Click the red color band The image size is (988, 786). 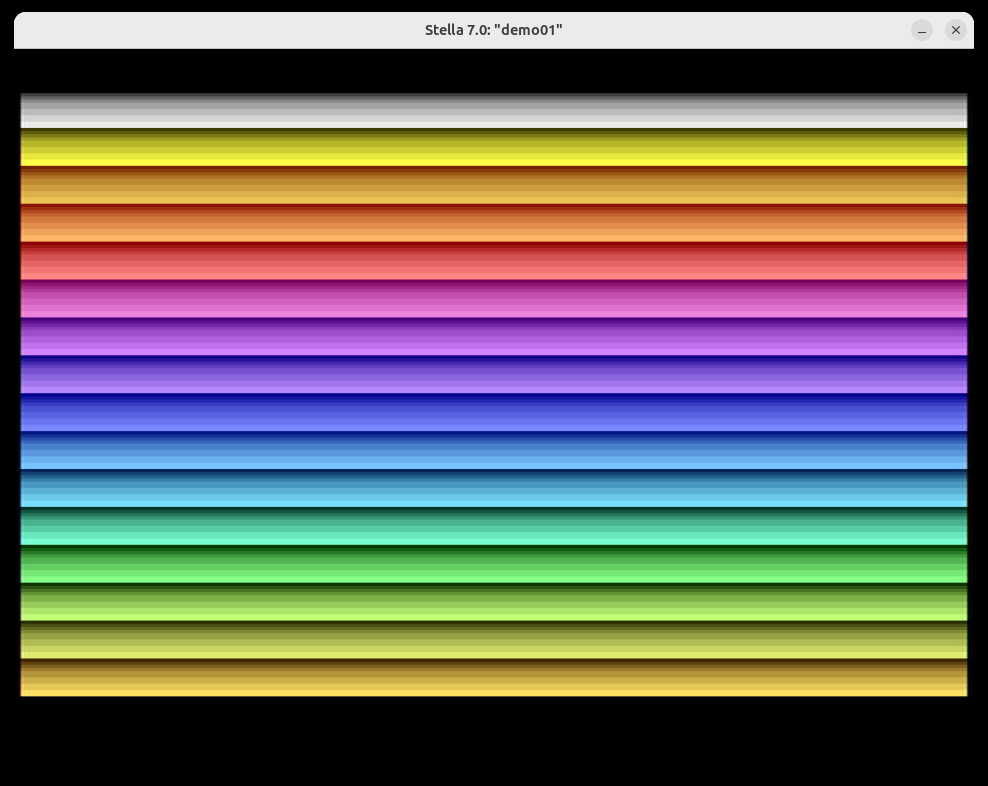click(x=493, y=261)
